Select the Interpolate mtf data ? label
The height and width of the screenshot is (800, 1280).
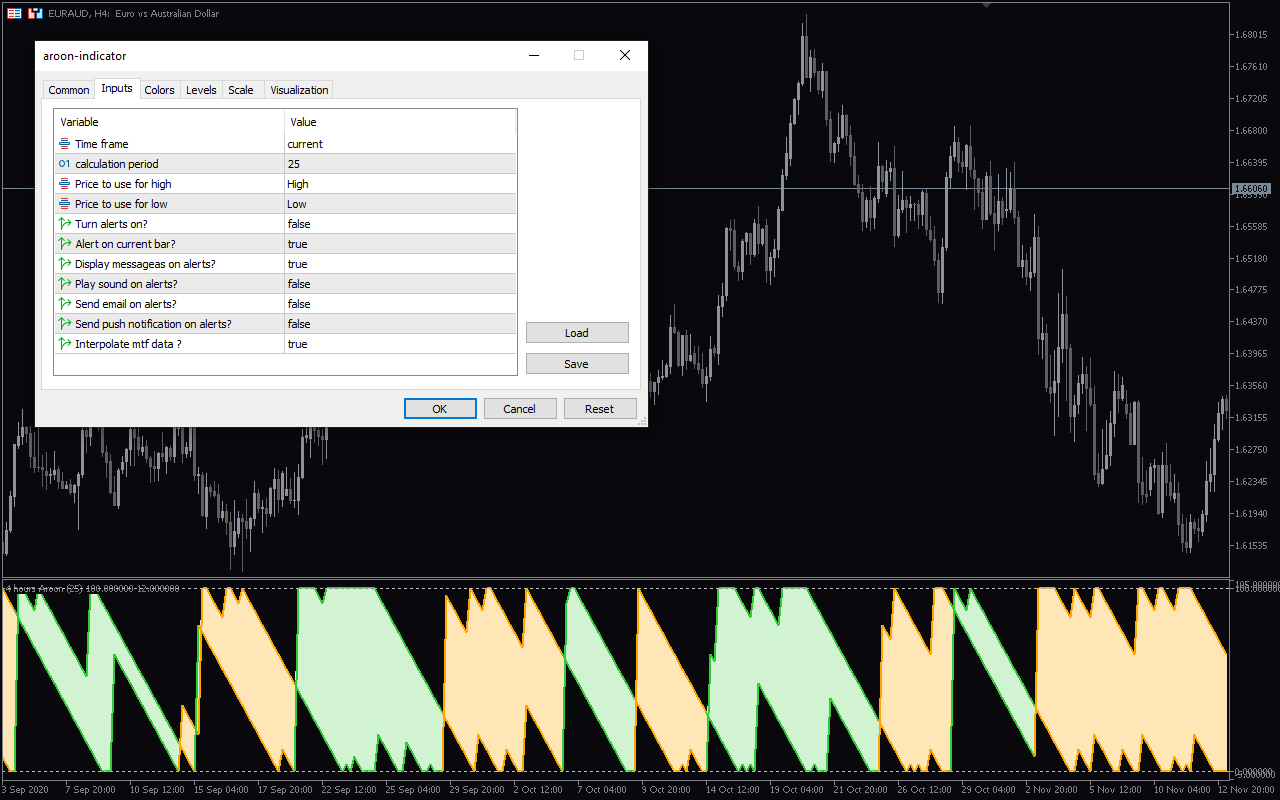click(128, 344)
